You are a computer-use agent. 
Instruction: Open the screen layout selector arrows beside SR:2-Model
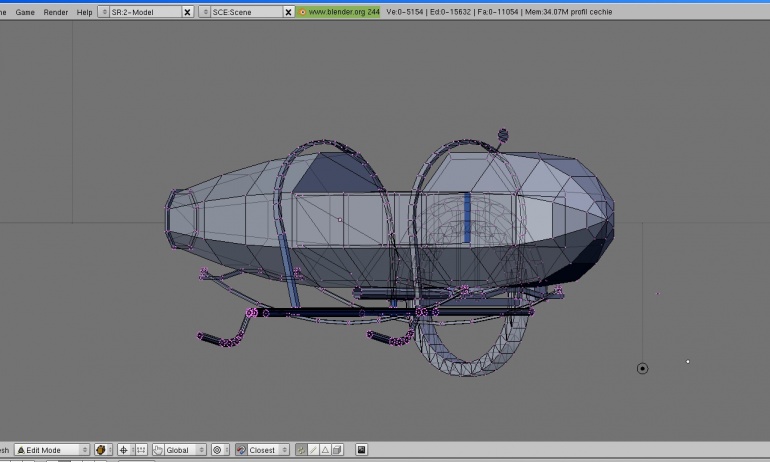click(x=104, y=12)
